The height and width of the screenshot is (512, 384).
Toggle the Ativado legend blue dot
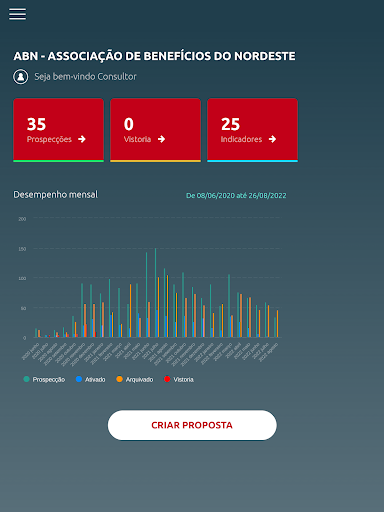[79, 379]
